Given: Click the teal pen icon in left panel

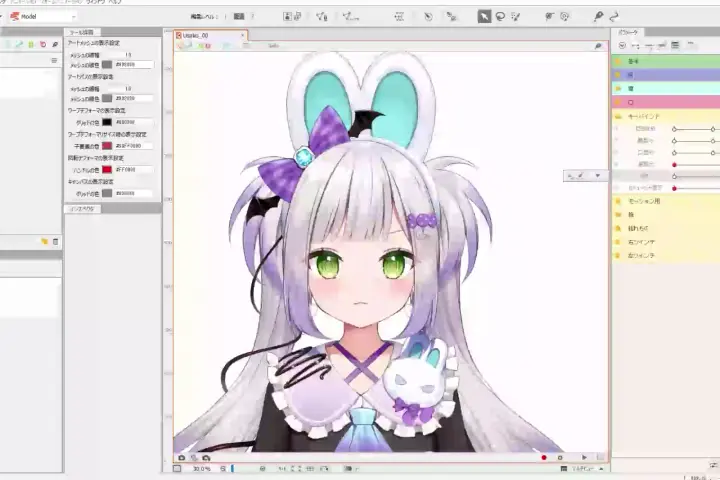Looking at the screenshot, I should point(19,45).
